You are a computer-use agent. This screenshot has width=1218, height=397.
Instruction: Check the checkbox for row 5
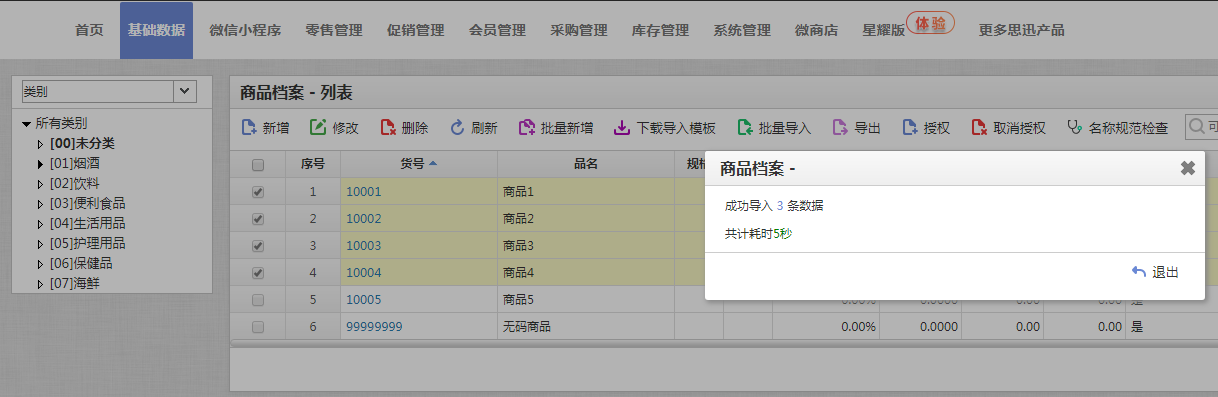tap(258, 300)
